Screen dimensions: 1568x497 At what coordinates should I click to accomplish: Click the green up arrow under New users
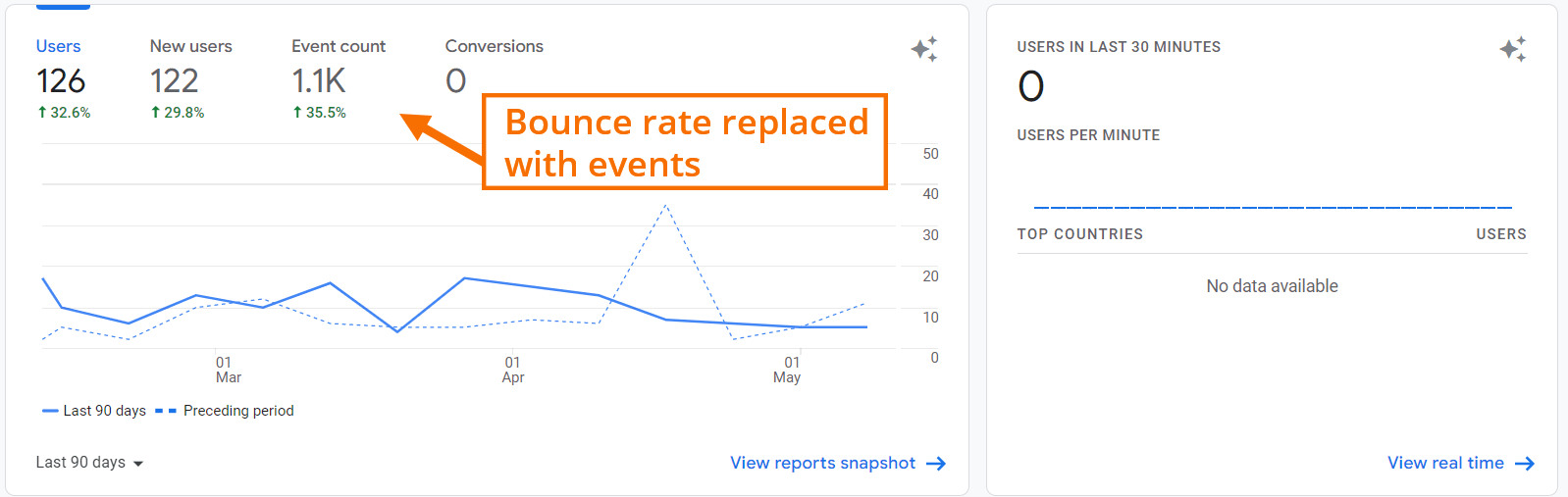[x=156, y=113]
